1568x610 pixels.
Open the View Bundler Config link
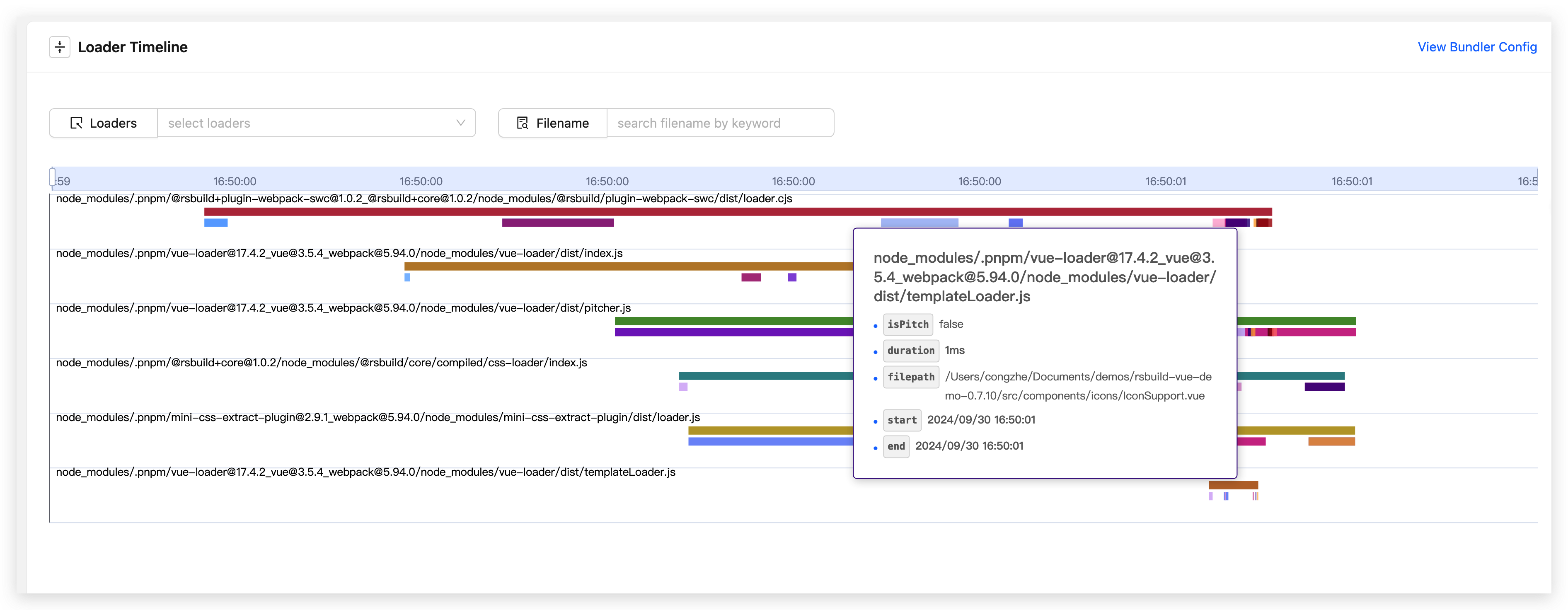[x=1477, y=47]
